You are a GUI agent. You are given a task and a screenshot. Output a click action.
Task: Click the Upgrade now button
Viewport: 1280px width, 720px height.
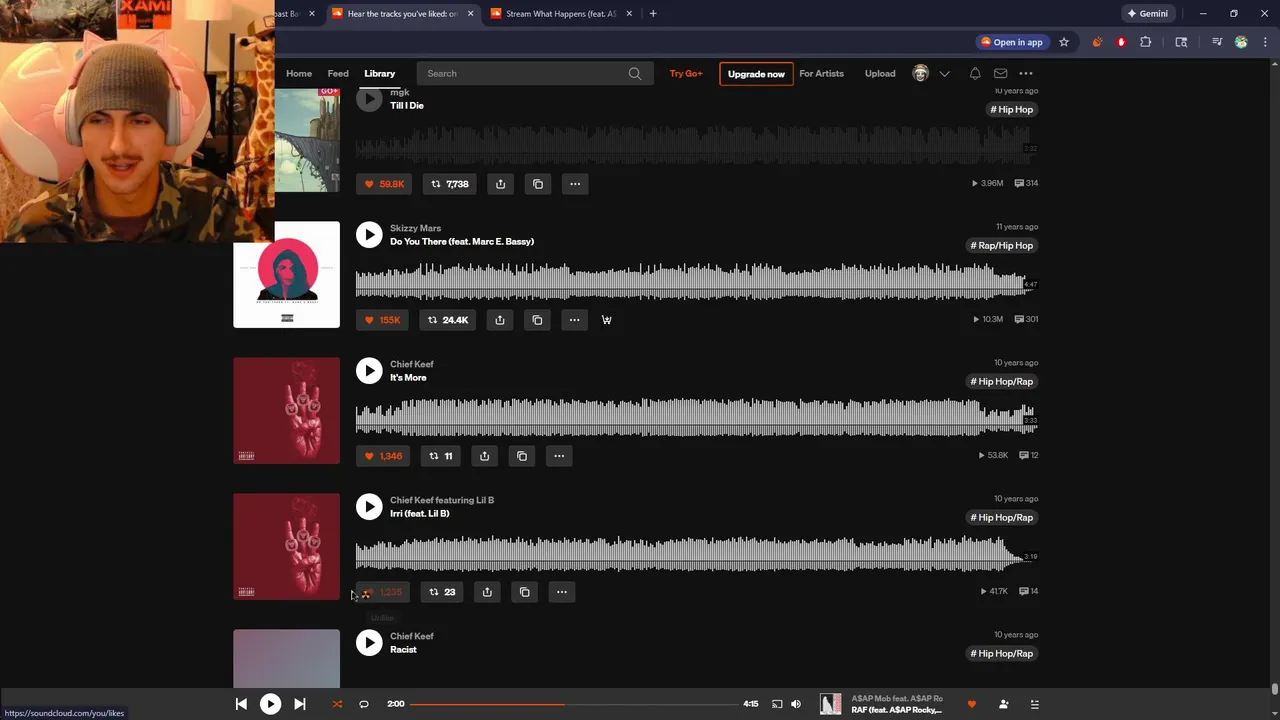pyautogui.click(x=756, y=74)
